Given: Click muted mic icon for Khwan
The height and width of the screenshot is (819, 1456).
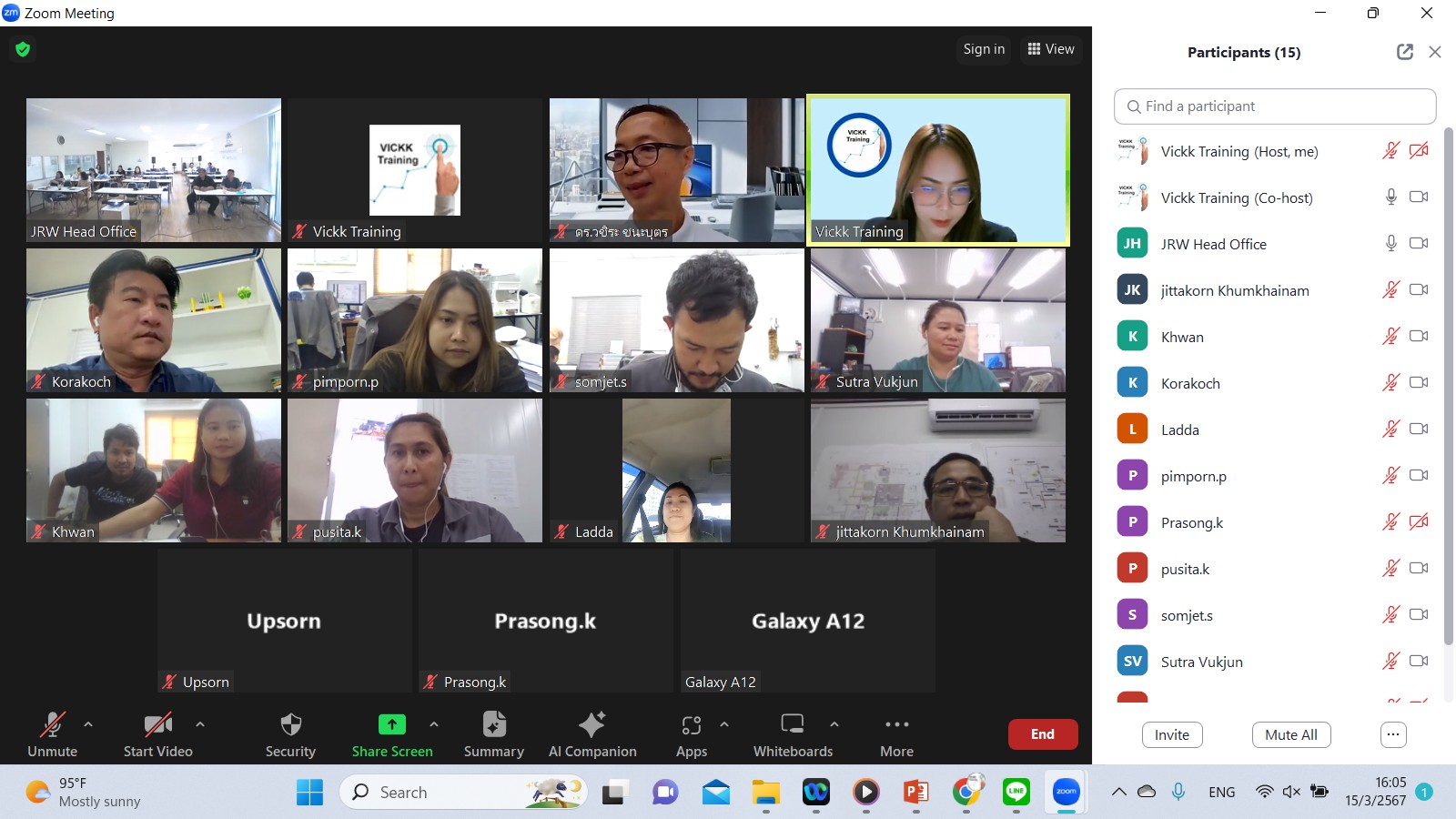Looking at the screenshot, I should click(x=1390, y=337).
